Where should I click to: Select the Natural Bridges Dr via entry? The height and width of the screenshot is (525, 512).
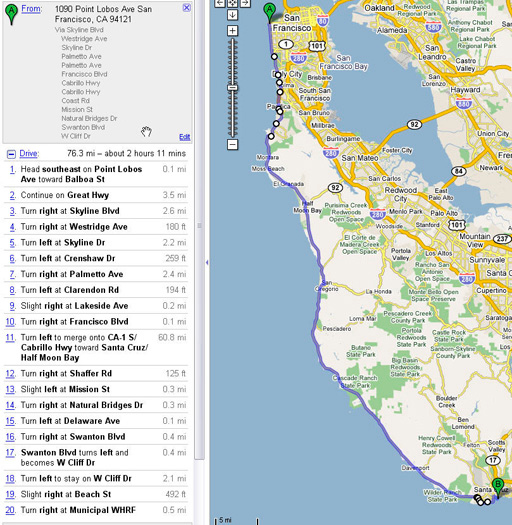(89, 118)
